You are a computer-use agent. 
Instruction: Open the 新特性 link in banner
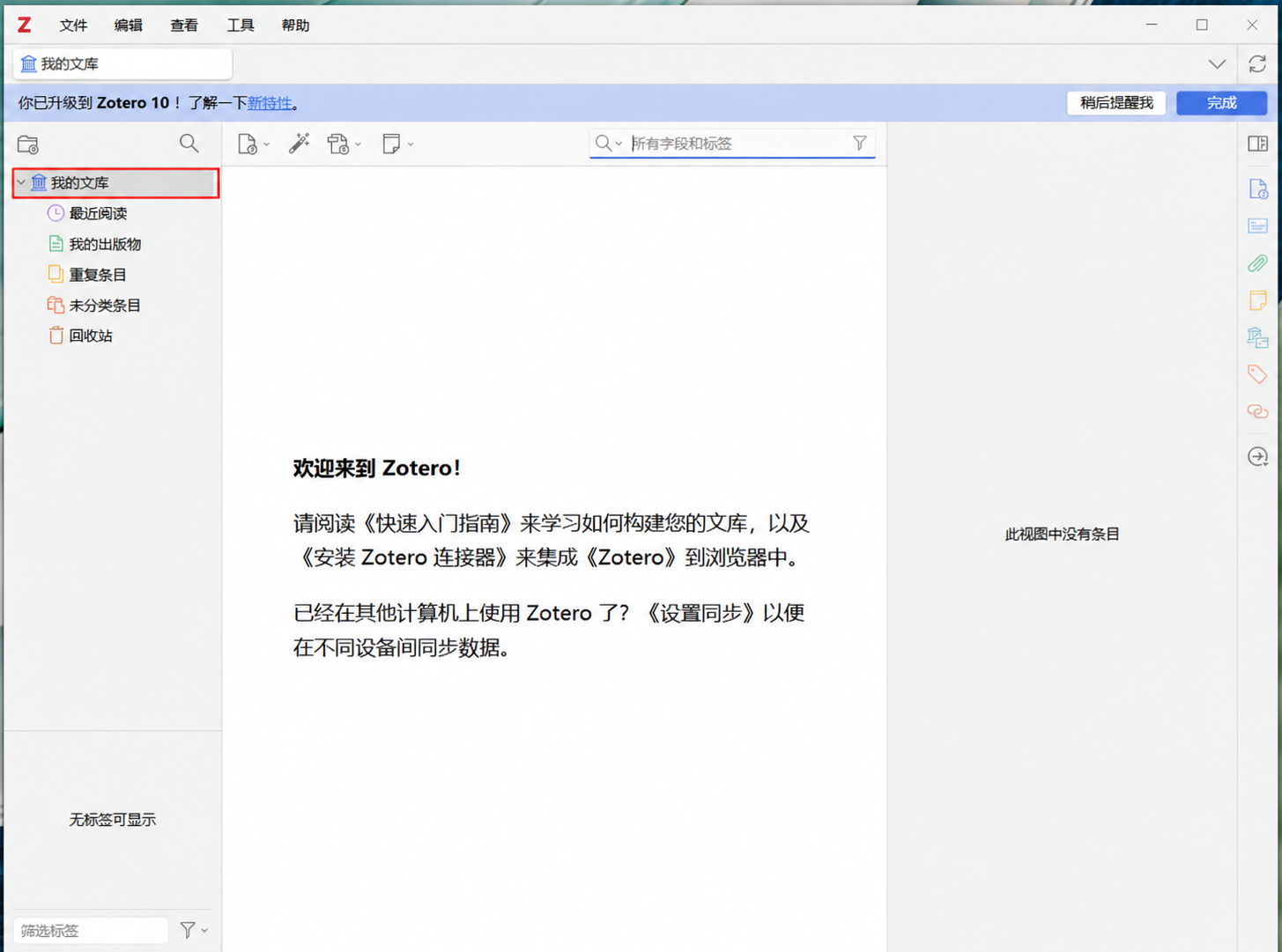(270, 103)
